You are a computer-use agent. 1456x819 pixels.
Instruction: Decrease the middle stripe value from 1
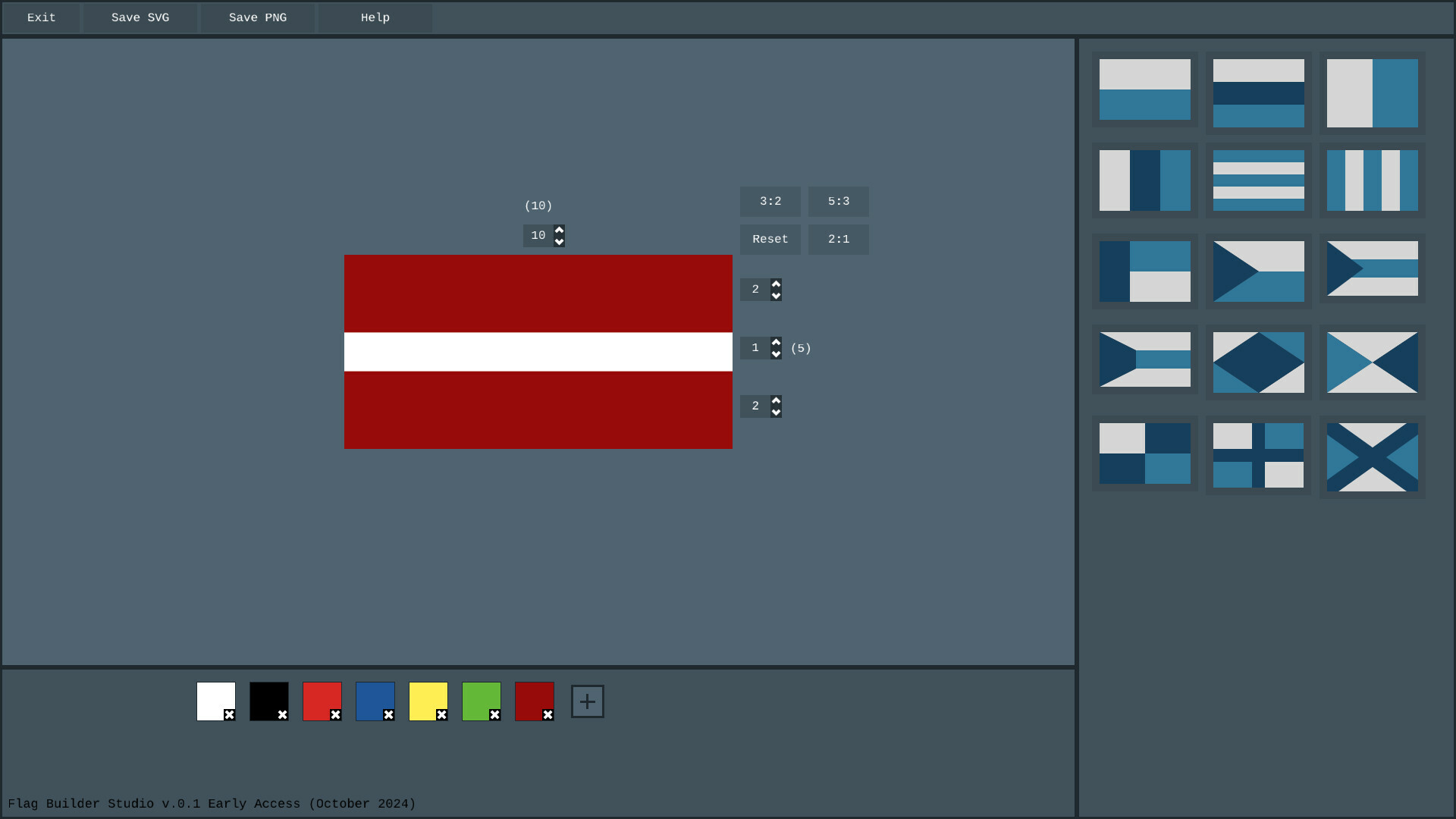coord(774,353)
